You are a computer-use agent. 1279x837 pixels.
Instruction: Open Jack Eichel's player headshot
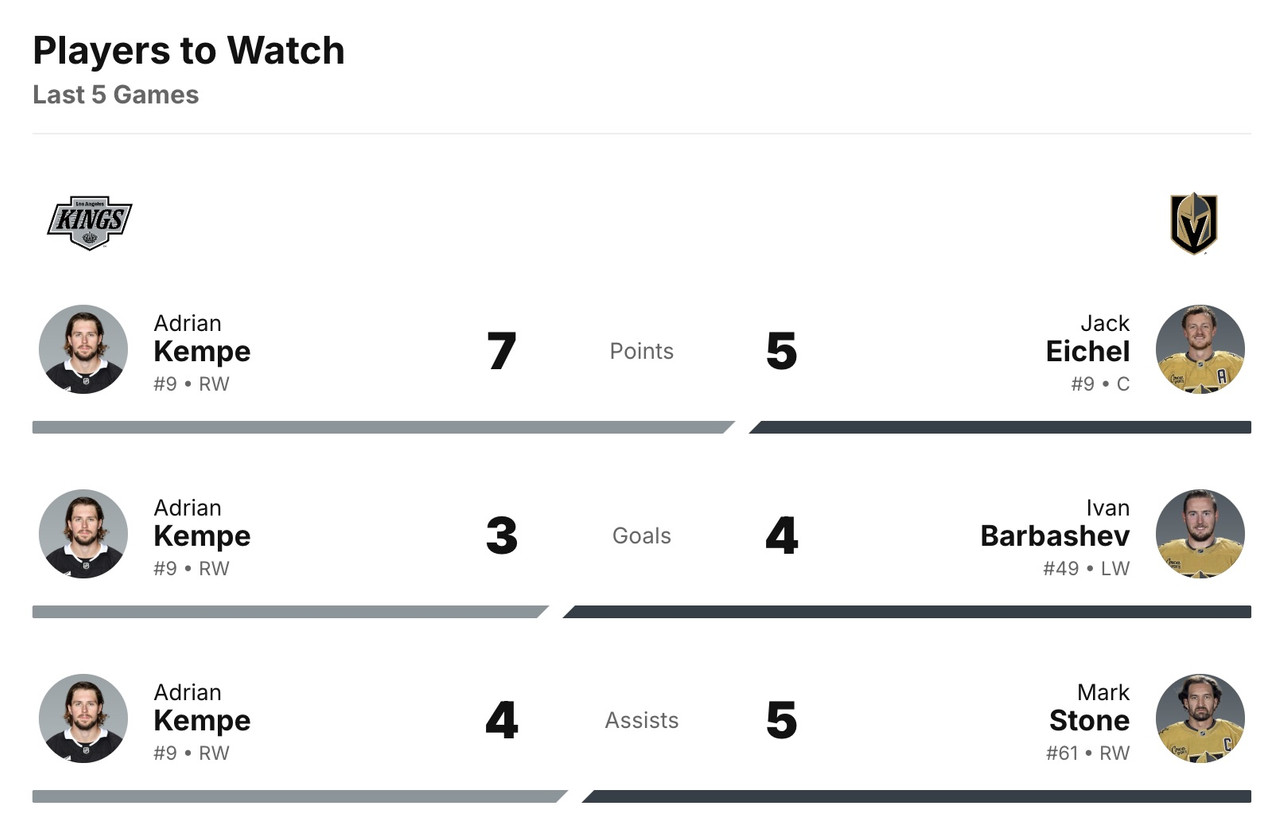(1200, 349)
